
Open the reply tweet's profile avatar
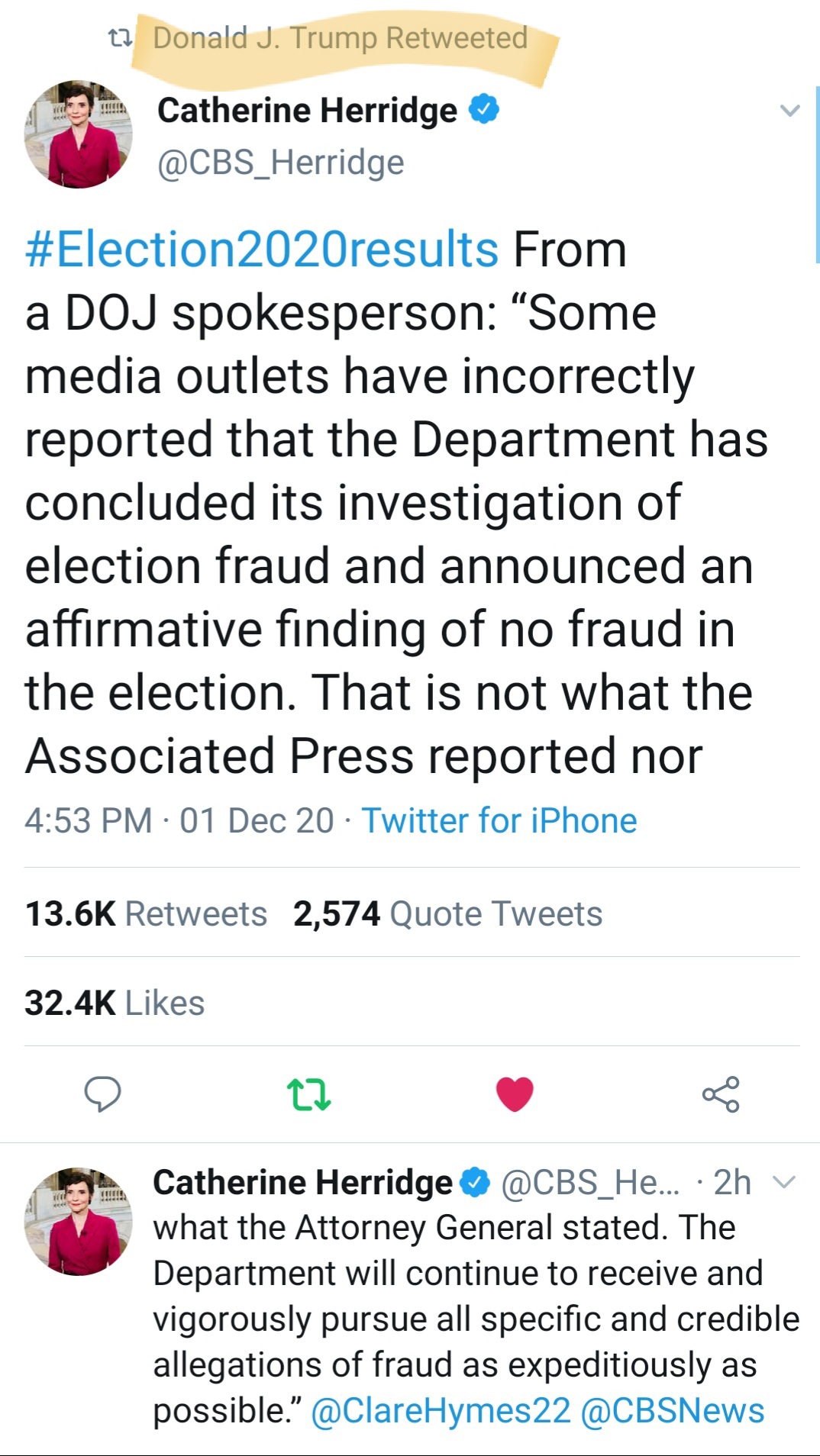click(x=78, y=1221)
